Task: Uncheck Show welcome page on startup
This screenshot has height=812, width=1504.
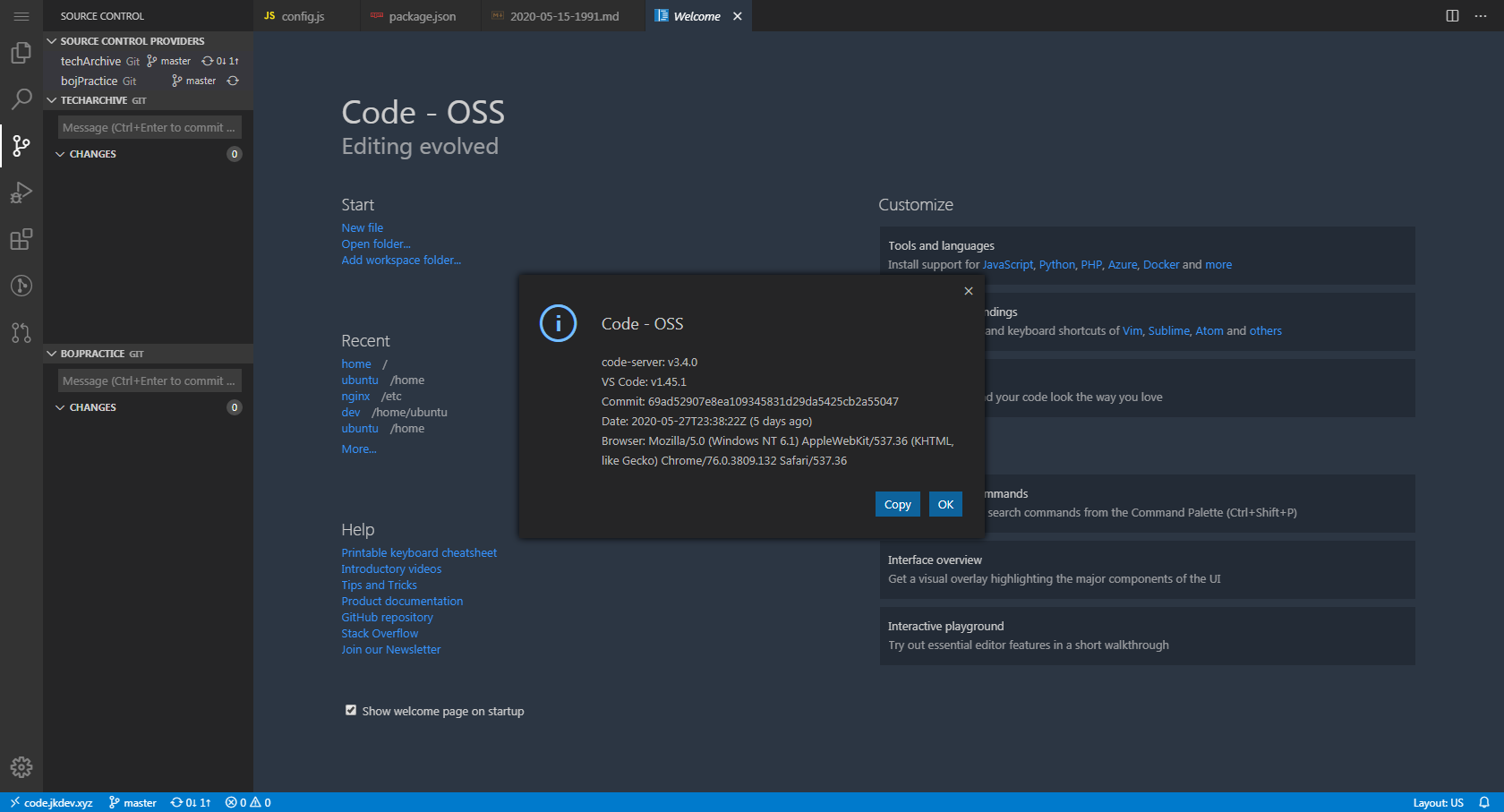Action: [351, 710]
